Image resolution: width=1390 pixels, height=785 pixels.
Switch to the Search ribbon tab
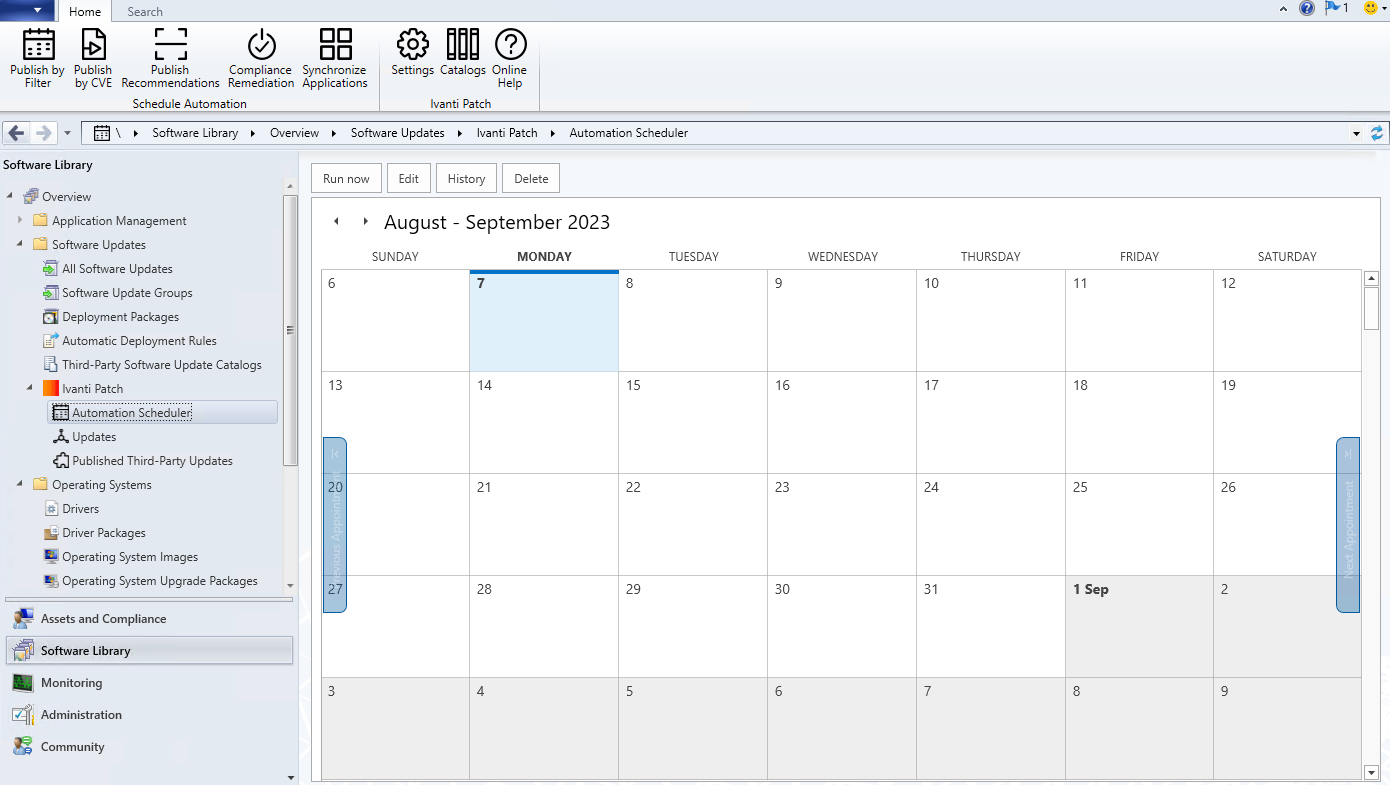pos(145,12)
